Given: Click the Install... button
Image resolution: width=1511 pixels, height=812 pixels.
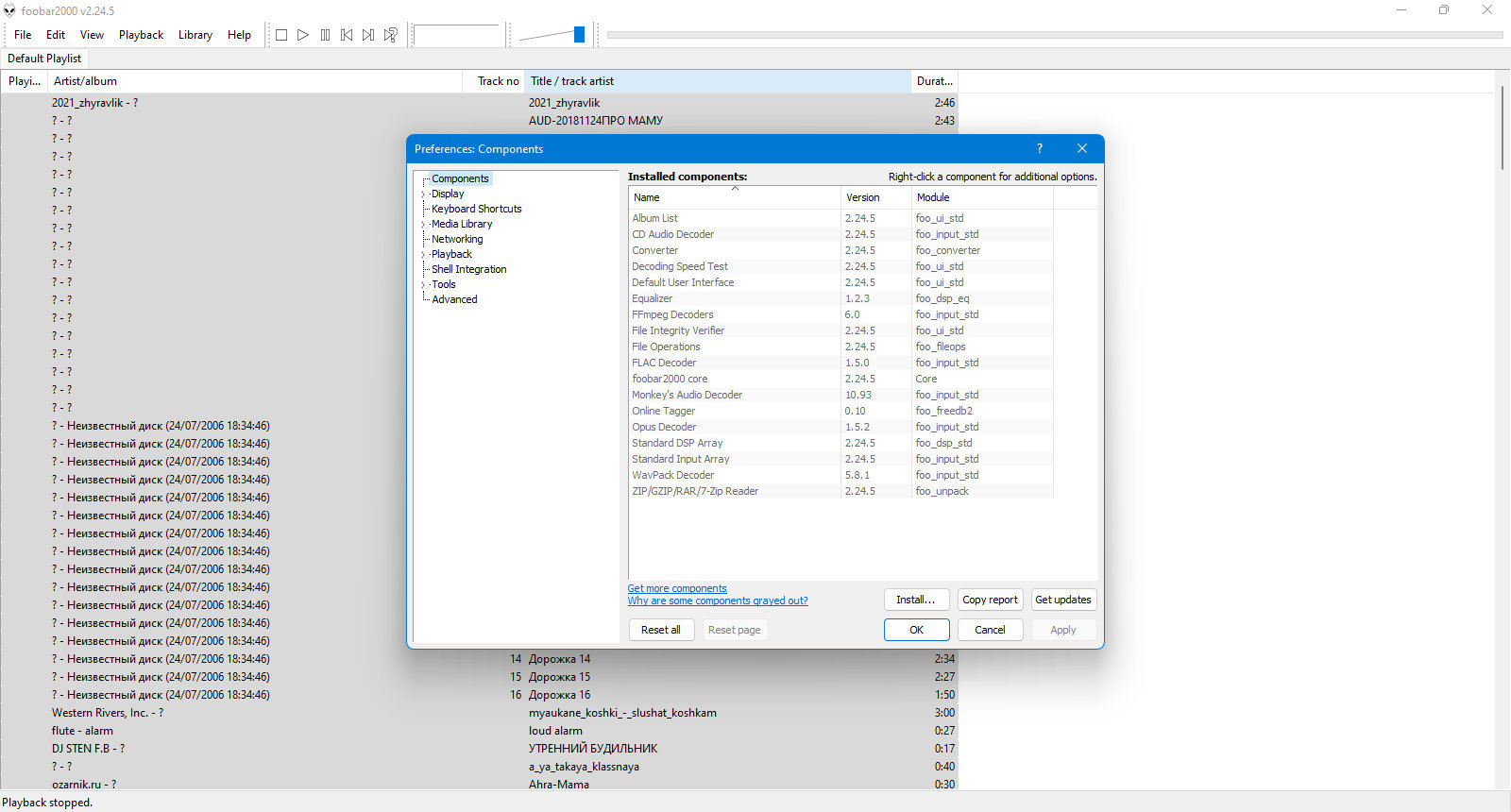Looking at the screenshot, I should [x=916, y=600].
